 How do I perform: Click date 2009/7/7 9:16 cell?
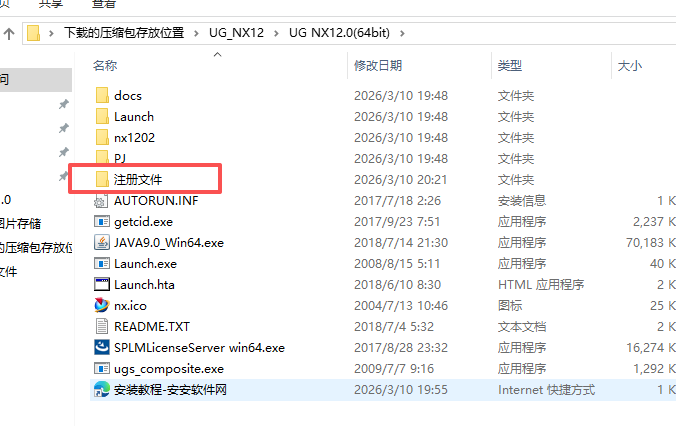click(394, 369)
